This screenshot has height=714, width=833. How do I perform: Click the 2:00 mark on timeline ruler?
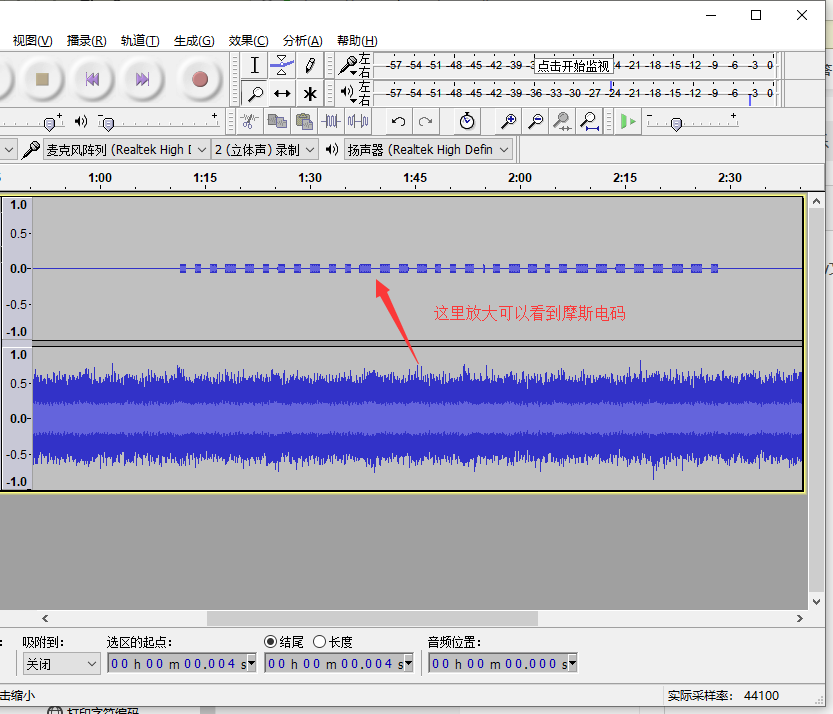coord(520,177)
